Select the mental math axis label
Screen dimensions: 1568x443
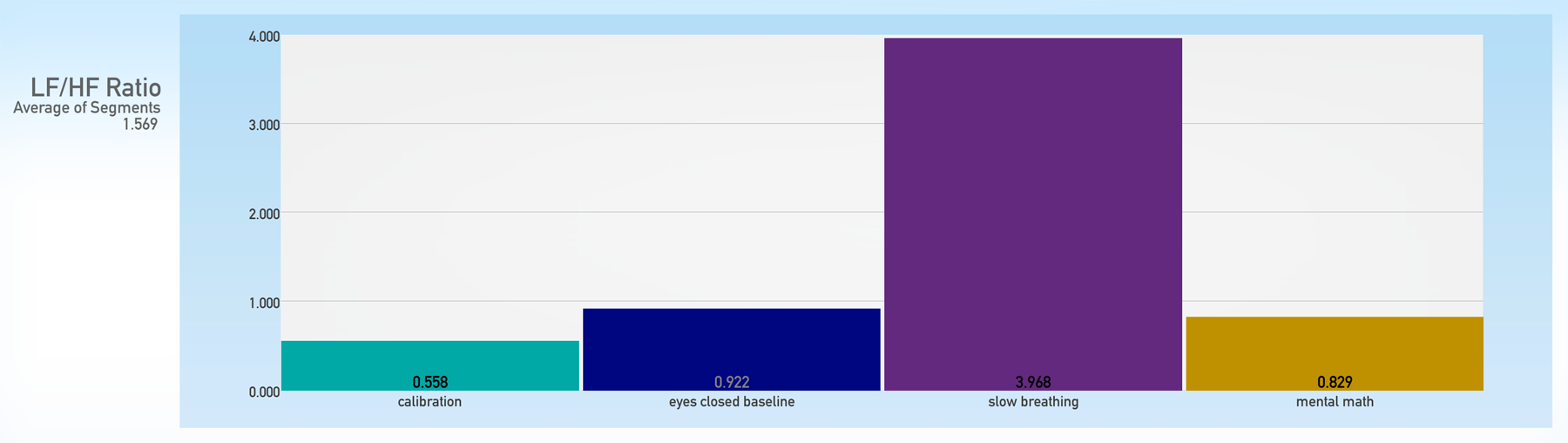coord(1334,402)
